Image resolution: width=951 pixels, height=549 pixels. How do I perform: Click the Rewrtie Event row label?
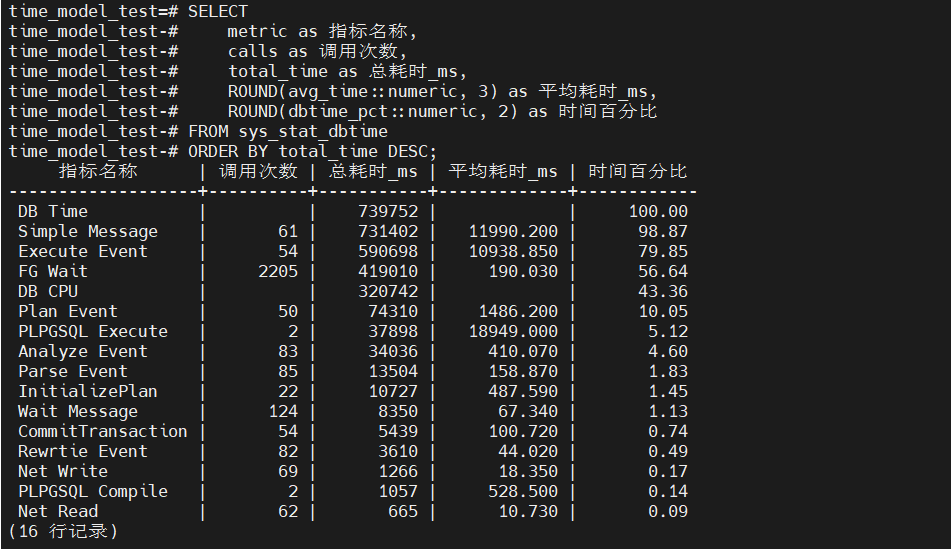(82, 451)
